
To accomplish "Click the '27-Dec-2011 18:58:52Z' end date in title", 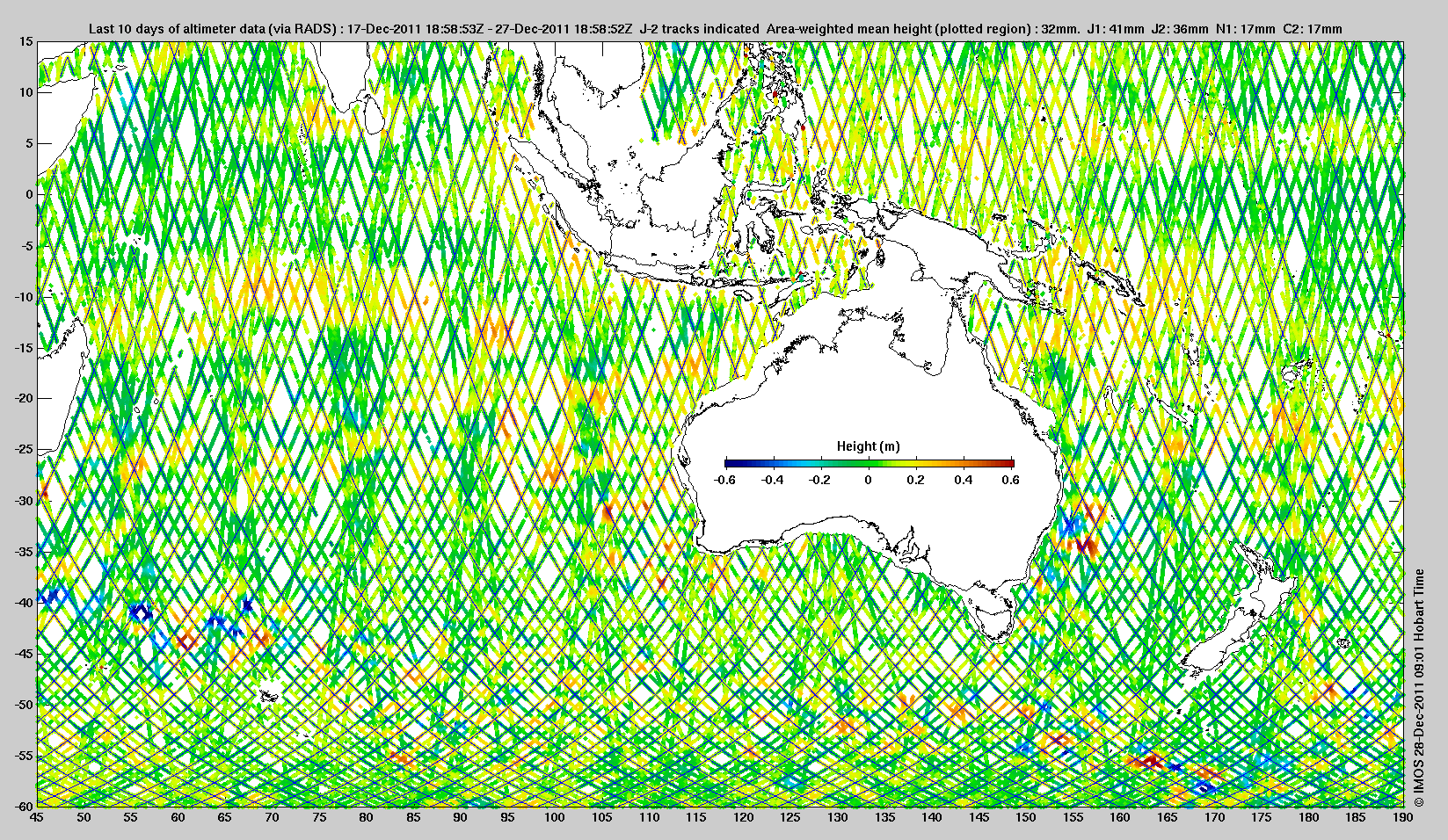I will click(564, 29).
